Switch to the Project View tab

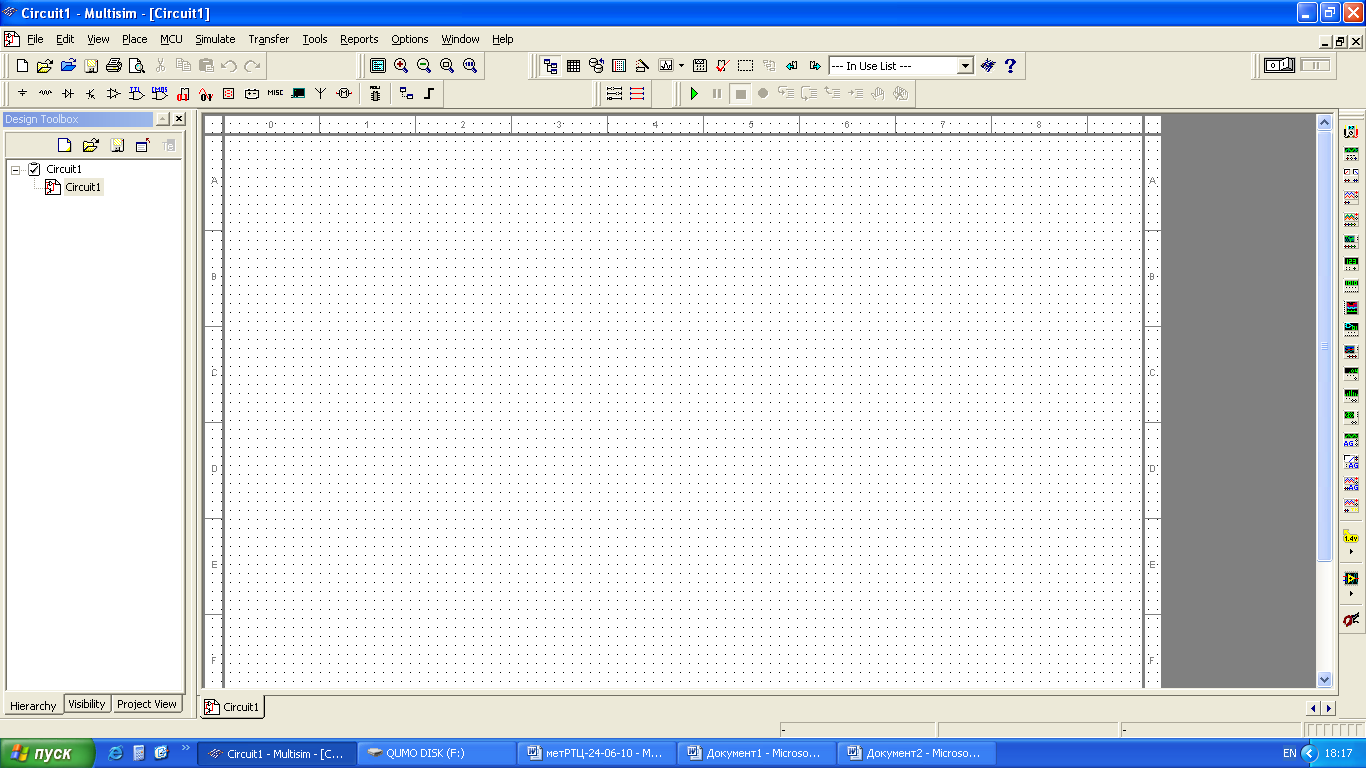tap(147, 704)
